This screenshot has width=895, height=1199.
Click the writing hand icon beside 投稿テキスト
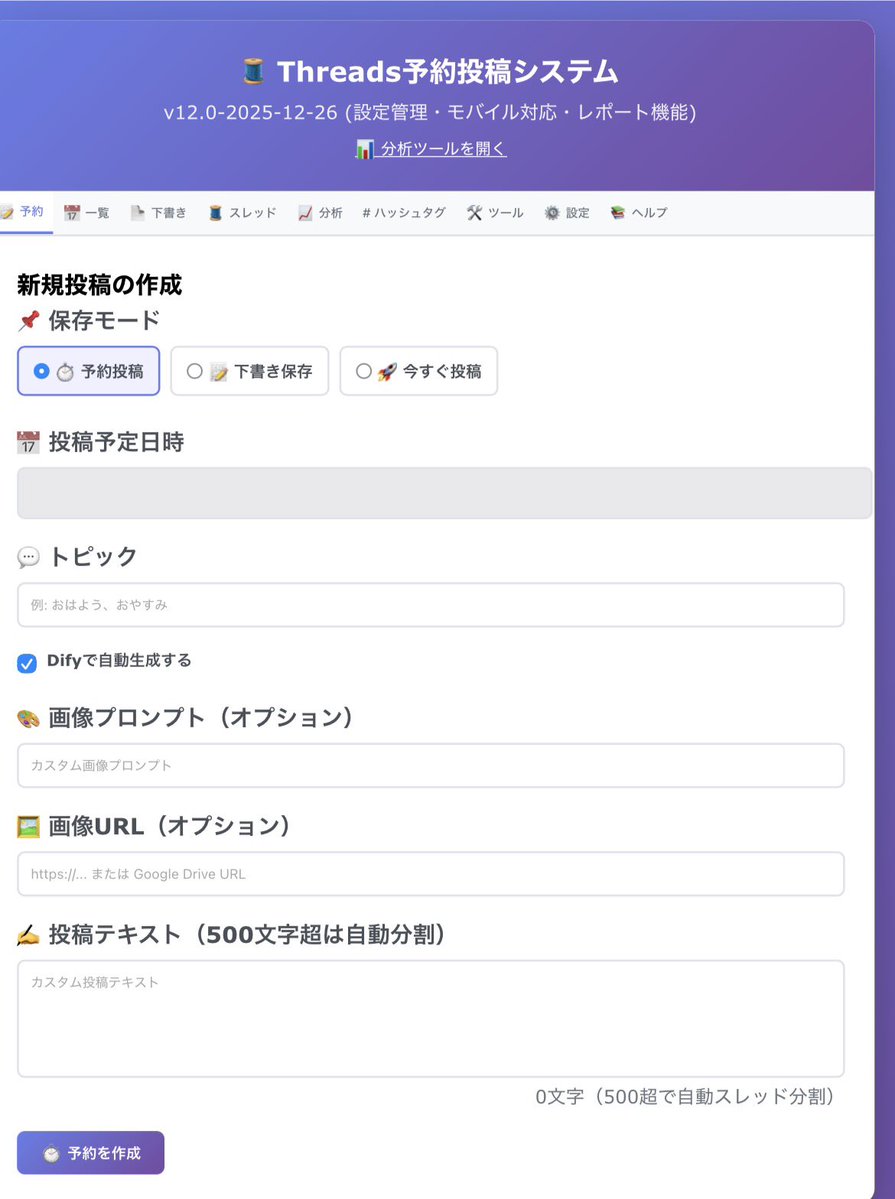[x=28, y=935]
